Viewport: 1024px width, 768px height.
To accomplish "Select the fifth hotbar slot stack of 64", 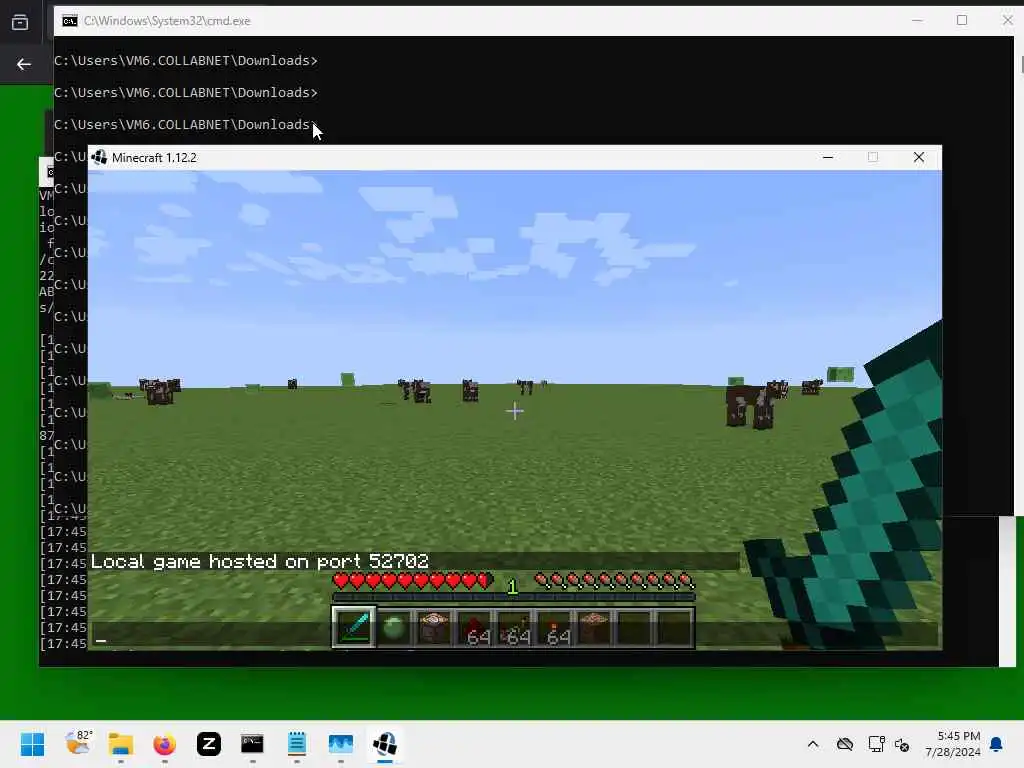I will tap(514, 627).
